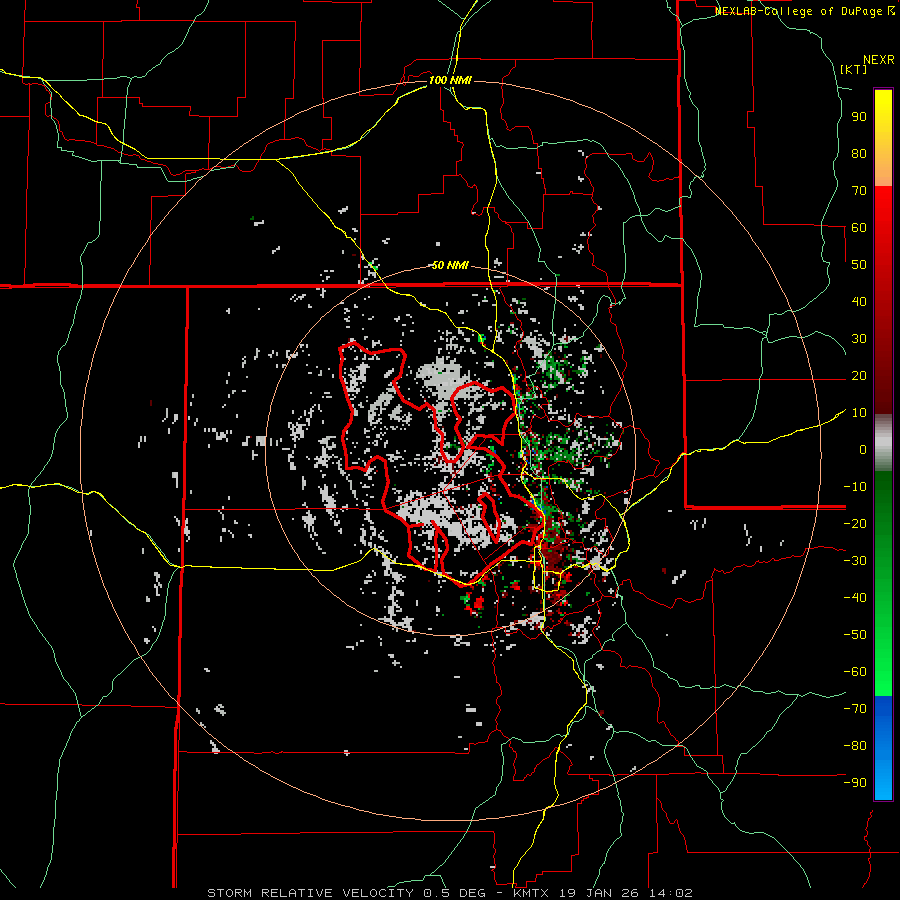900x900 pixels.
Task: Click the -90 label on the velocity scale
Action: coord(855,783)
